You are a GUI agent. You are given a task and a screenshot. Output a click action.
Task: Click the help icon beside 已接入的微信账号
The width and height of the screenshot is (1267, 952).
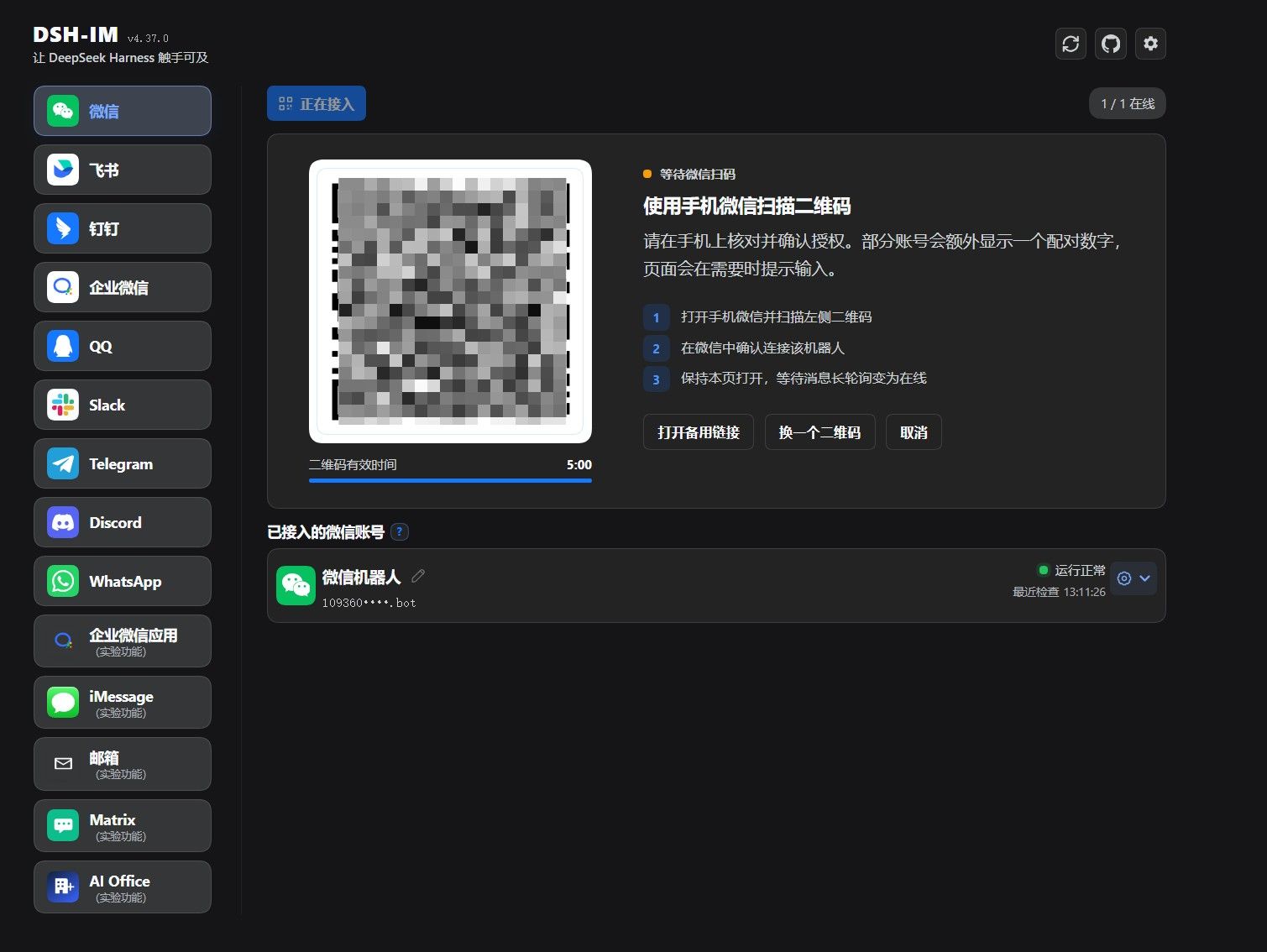tap(401, 531)
